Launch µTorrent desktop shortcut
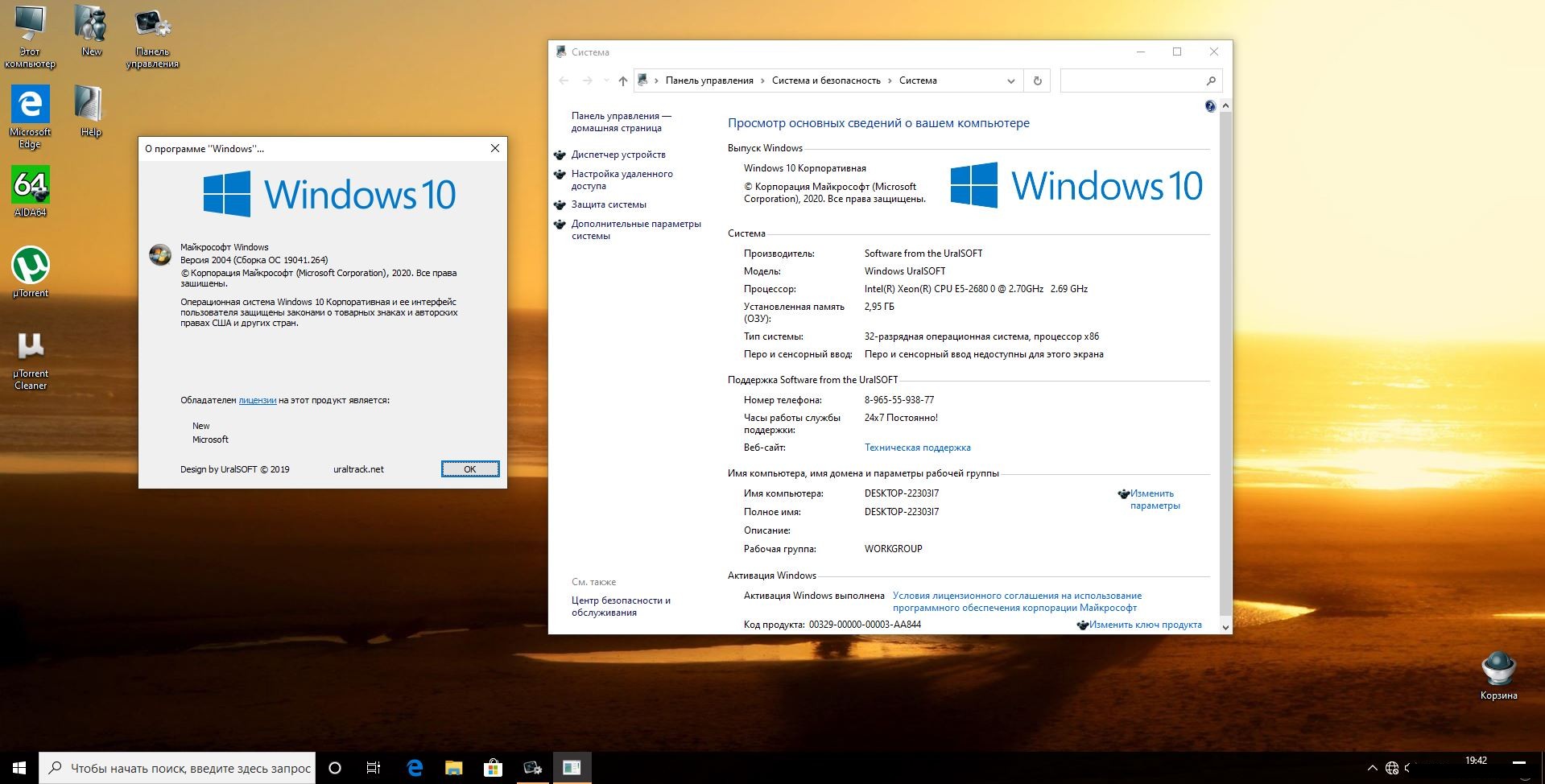This screenshot has width=1545, height=784. [x=30, y=272]
